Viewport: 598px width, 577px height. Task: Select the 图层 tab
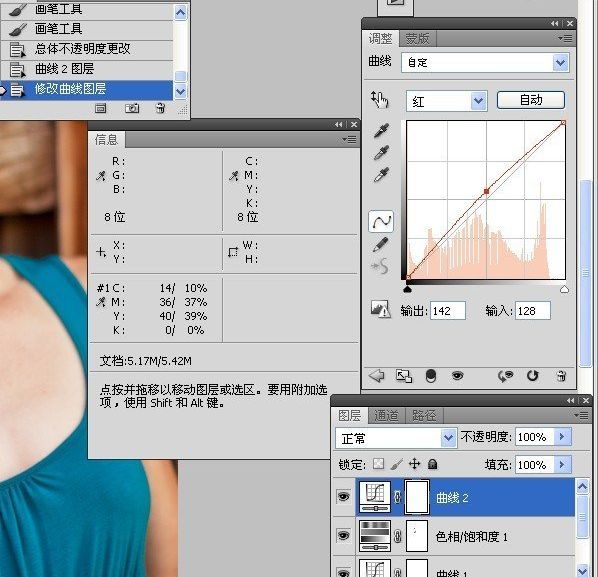[350, 416]
